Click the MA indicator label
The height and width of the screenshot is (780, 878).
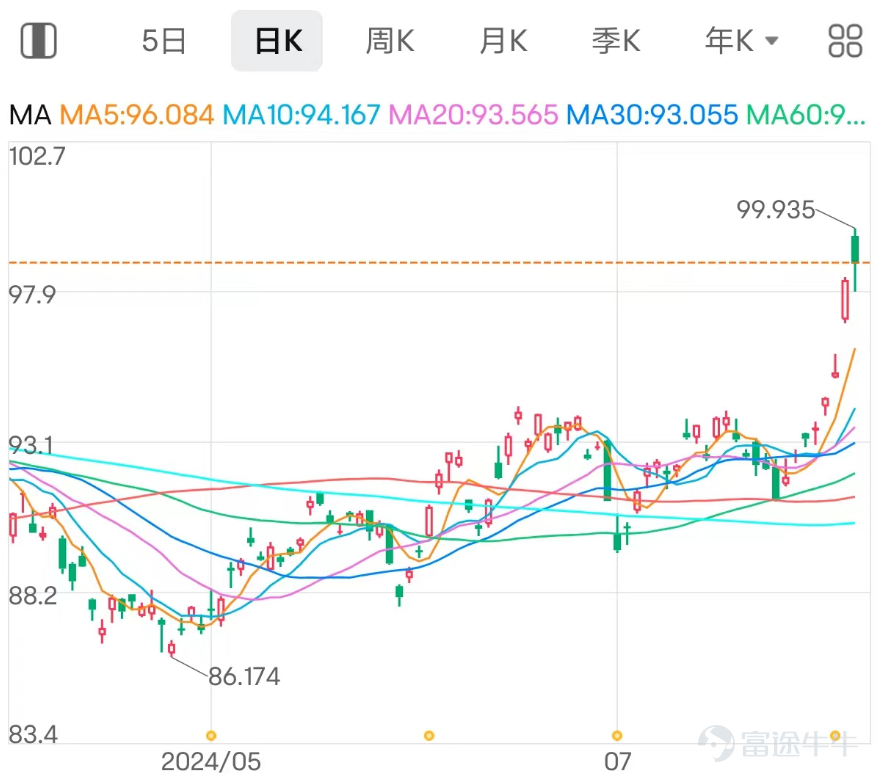[30, 115]
